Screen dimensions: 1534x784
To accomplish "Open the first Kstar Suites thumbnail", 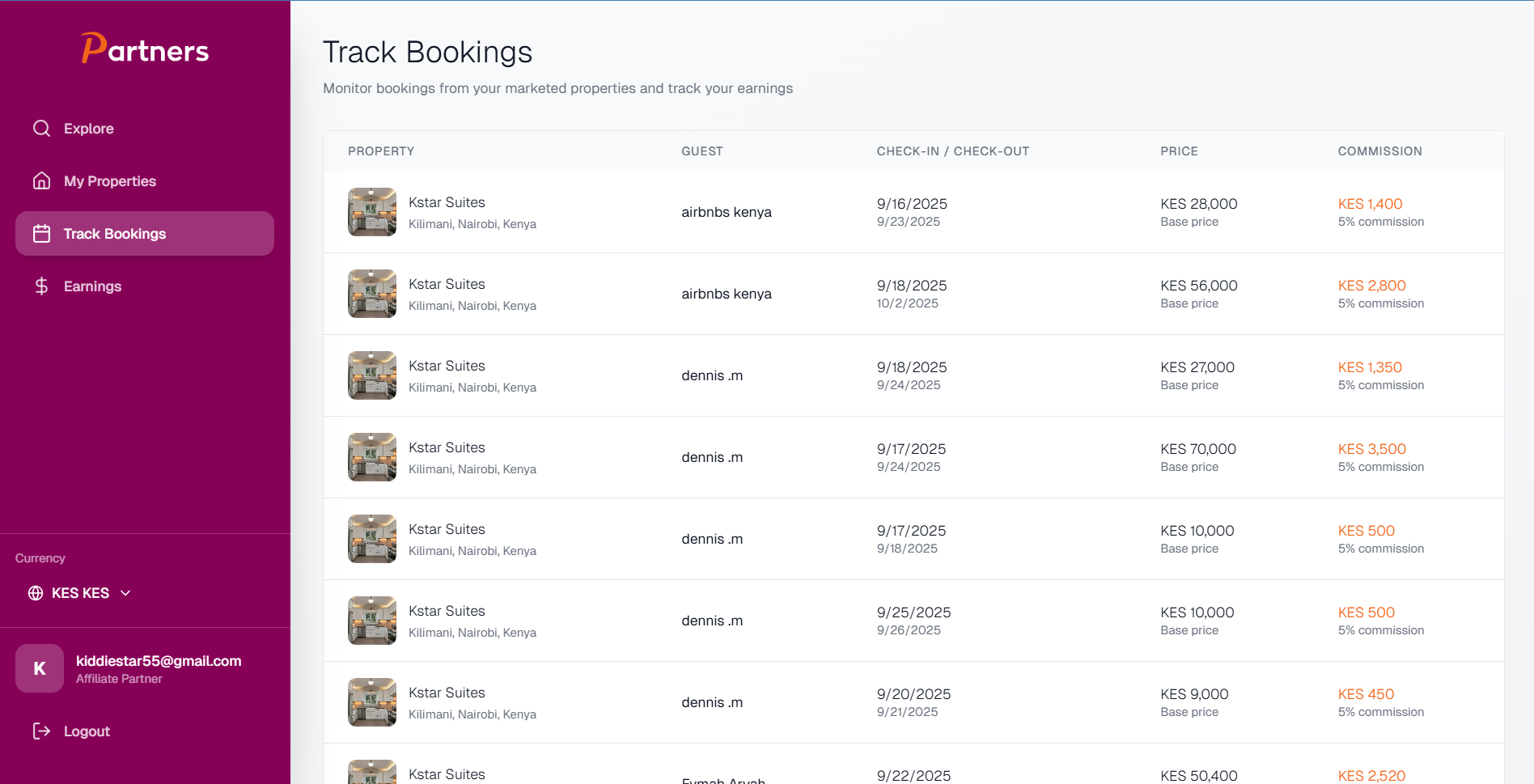I will click(371, 212).
